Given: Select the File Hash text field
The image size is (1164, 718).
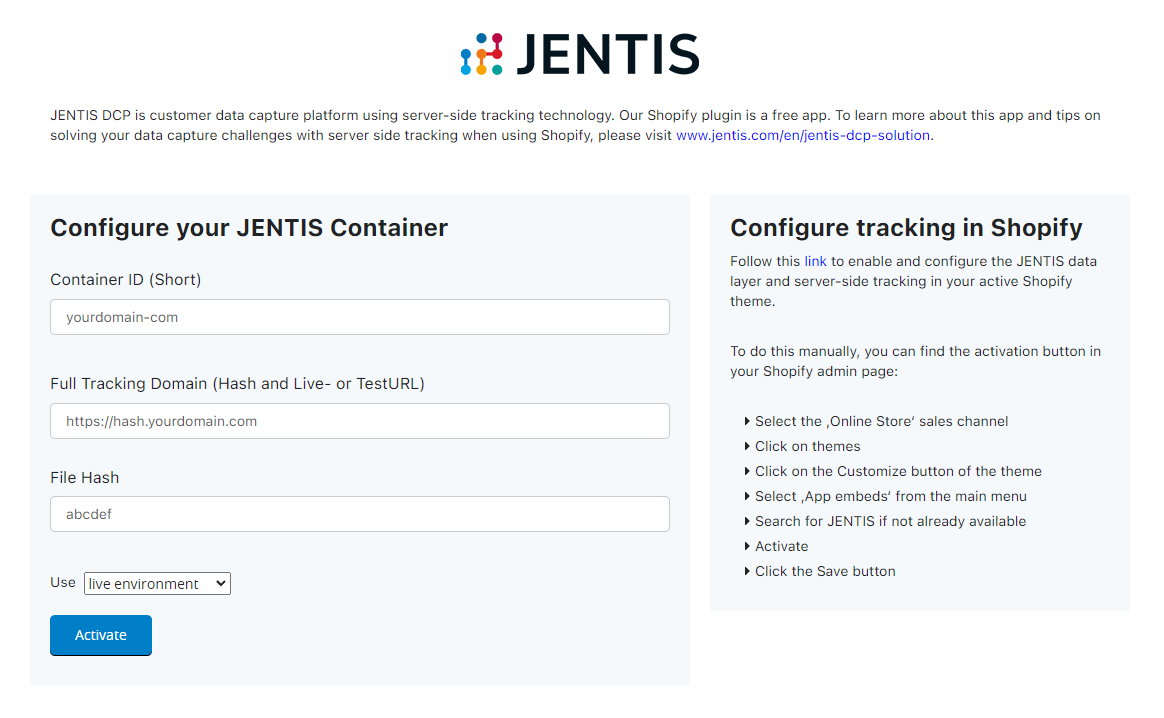Looking at the screenshot, I should [360, 514].
